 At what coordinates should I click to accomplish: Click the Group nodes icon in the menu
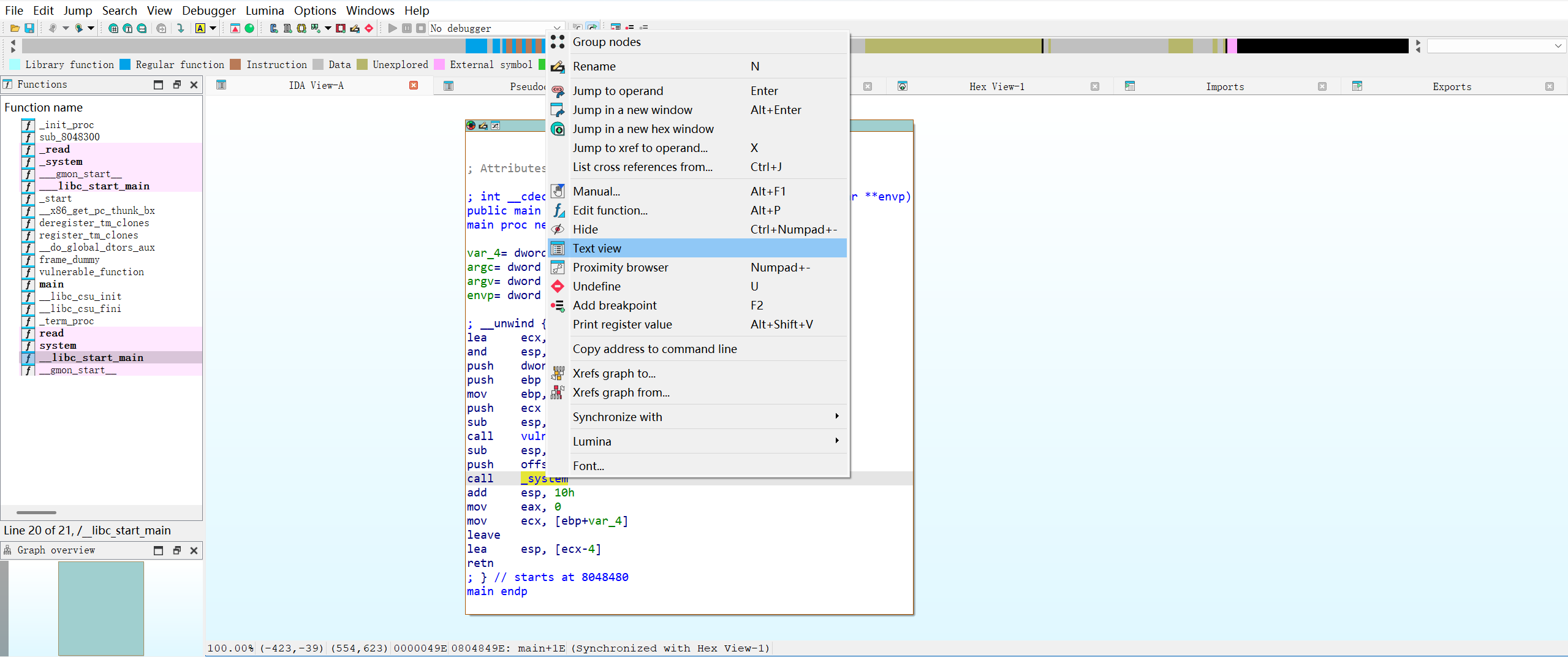[x=558, y=42]
